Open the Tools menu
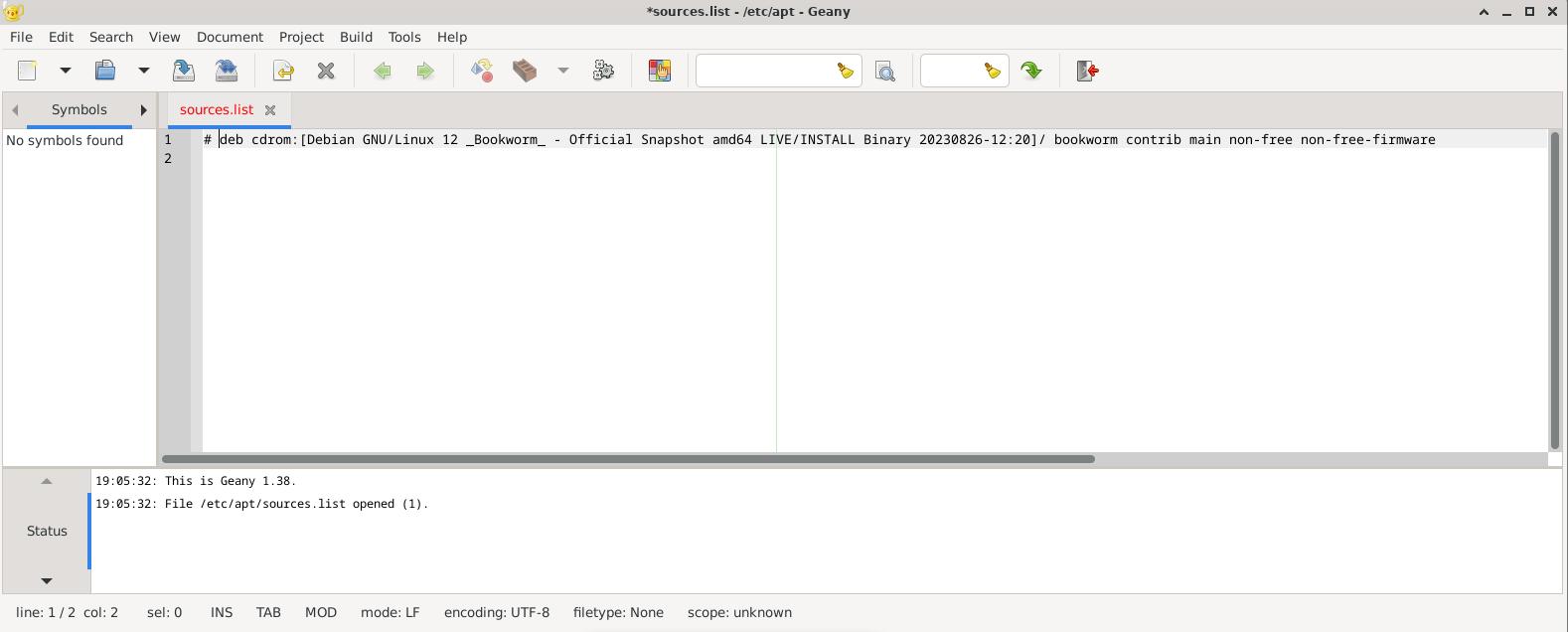 404,37
